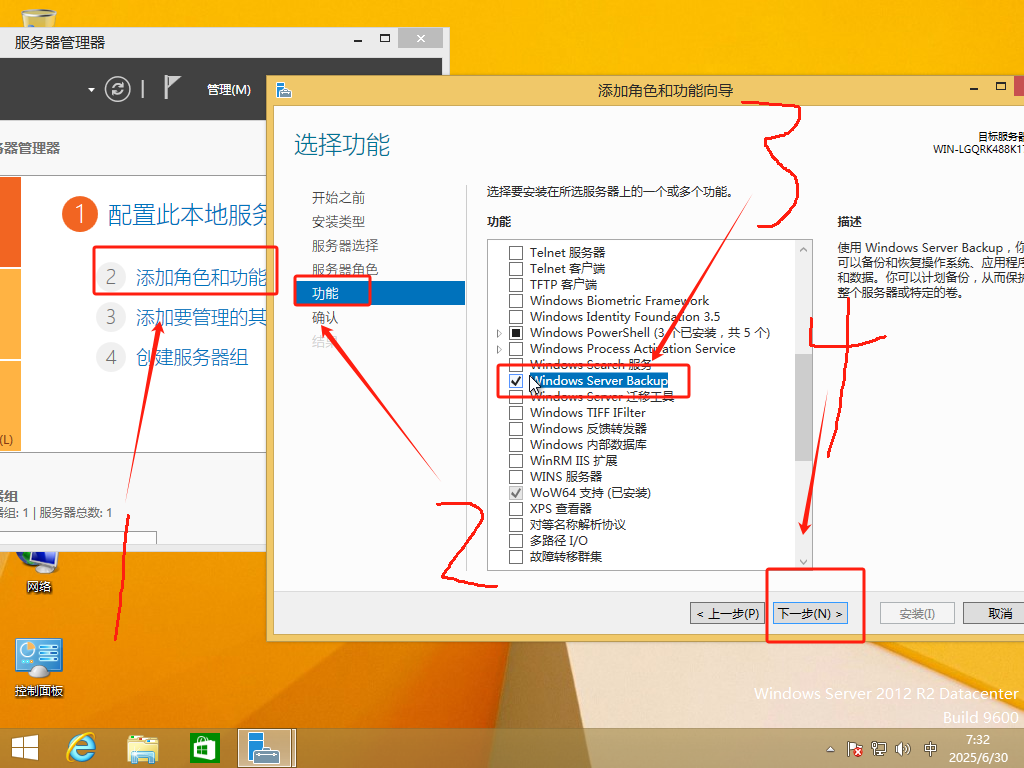The image size is (1024, 768).
Task: Enable Windows Identity Foundation 3.5 checkbox
Action: 516,316
